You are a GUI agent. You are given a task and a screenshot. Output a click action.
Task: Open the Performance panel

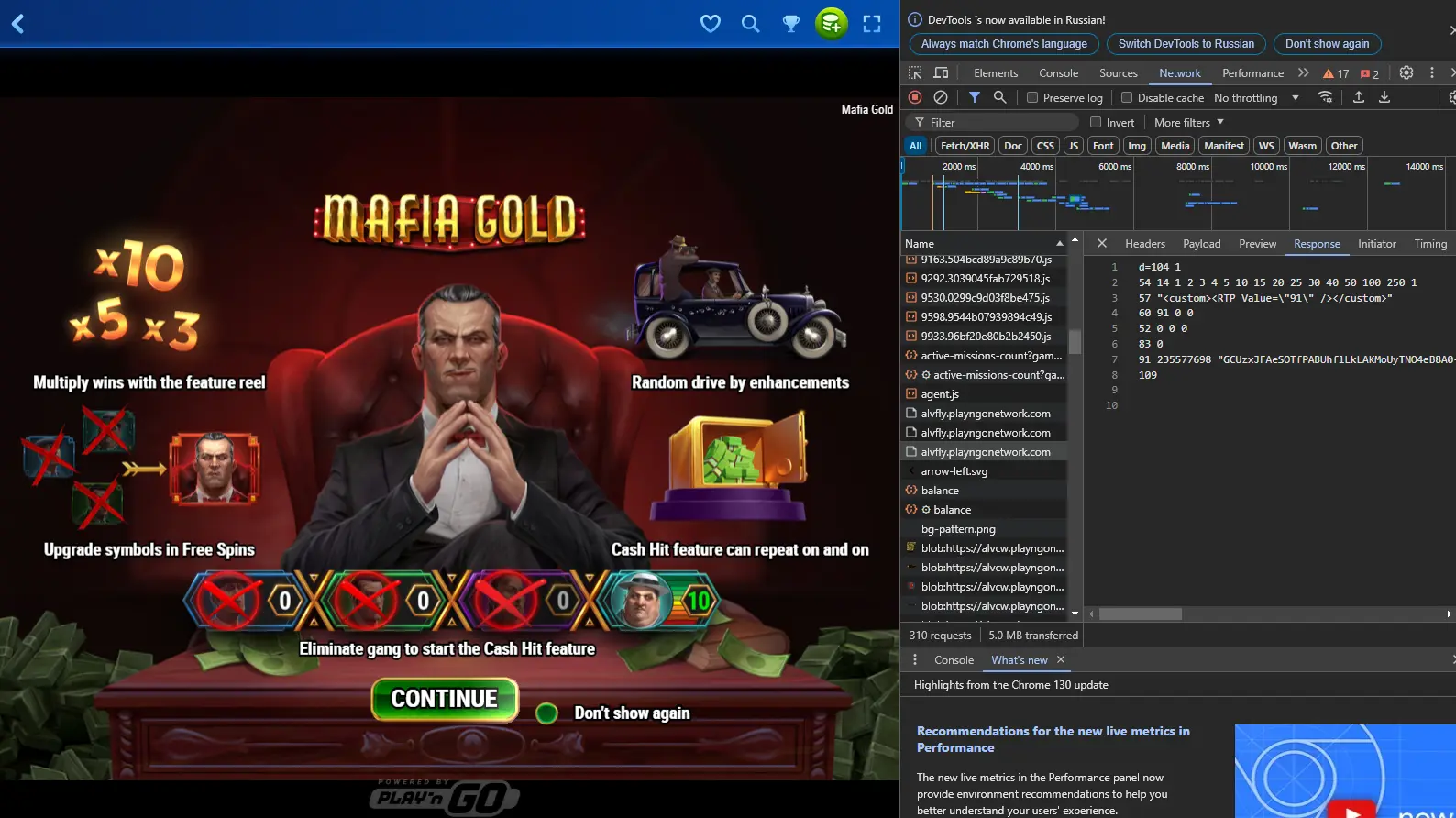[x=1252, y=73]
